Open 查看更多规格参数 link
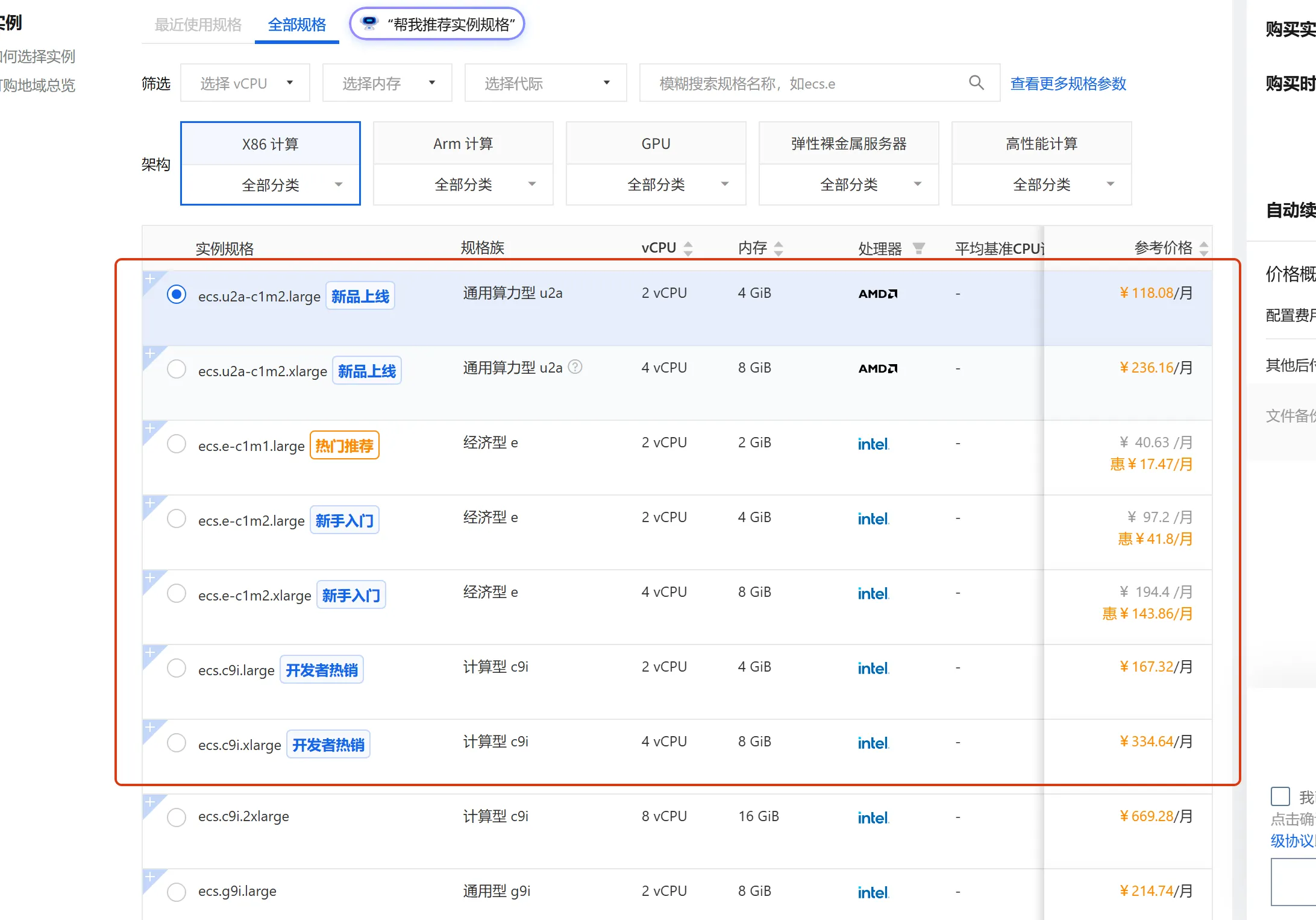The height and width of the screenshot is (920, 1316). (x=1068, y=83)
